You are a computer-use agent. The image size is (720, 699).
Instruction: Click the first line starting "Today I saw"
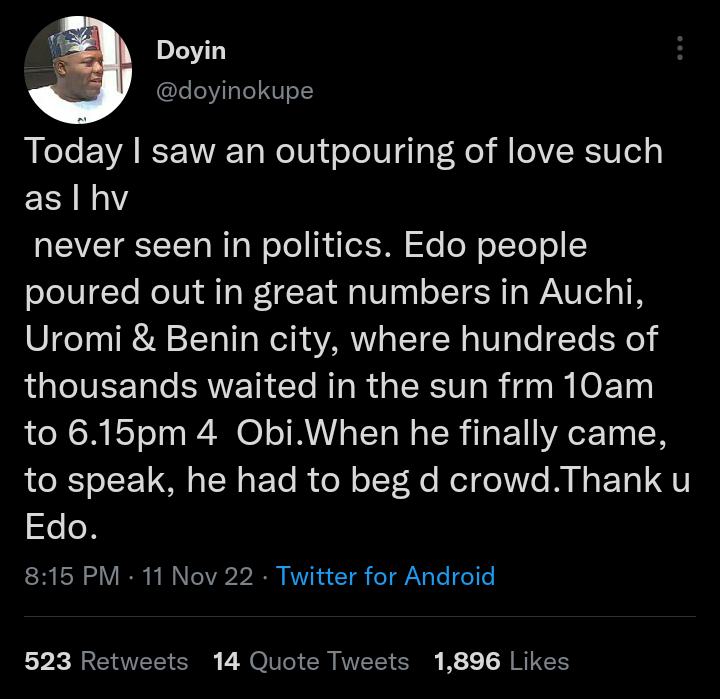[344, 152]
